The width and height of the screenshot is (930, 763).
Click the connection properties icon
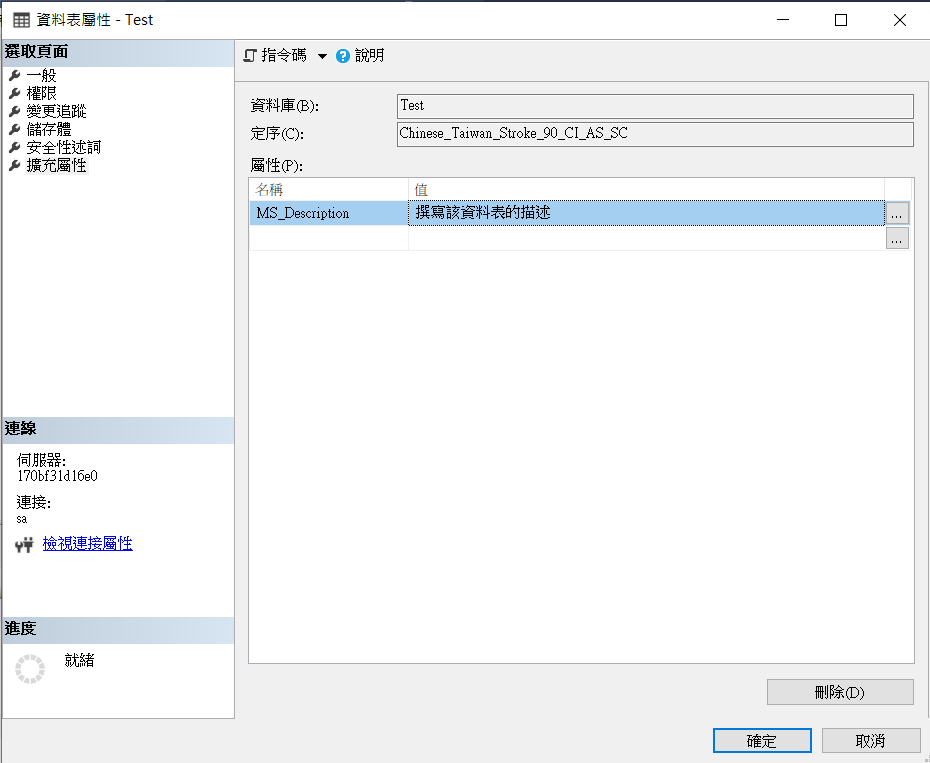tap(25, 545)
